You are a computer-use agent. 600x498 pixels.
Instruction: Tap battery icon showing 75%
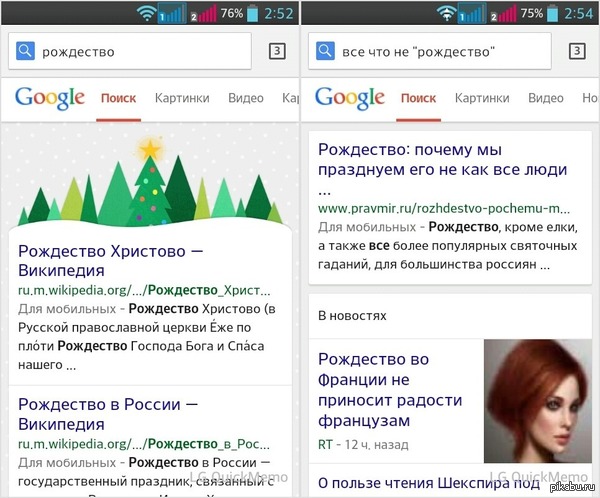[x=553, y=13]
